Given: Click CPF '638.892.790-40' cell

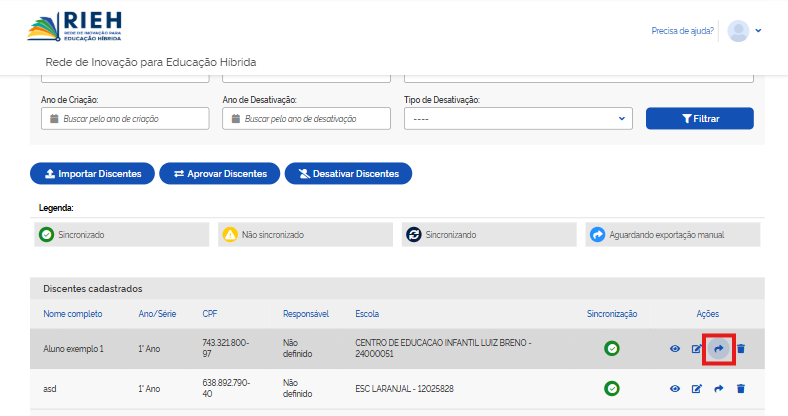Looking at the screenshot, I should (226, 388).
